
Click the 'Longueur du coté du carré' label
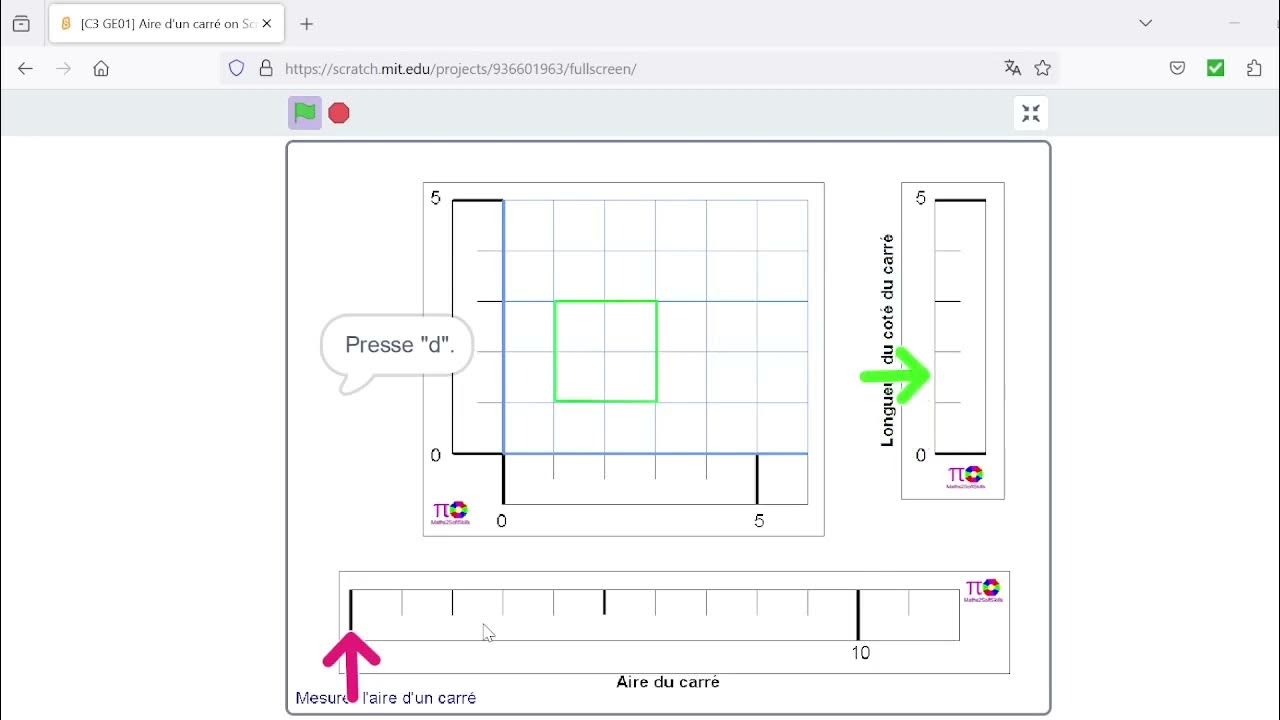887,340
